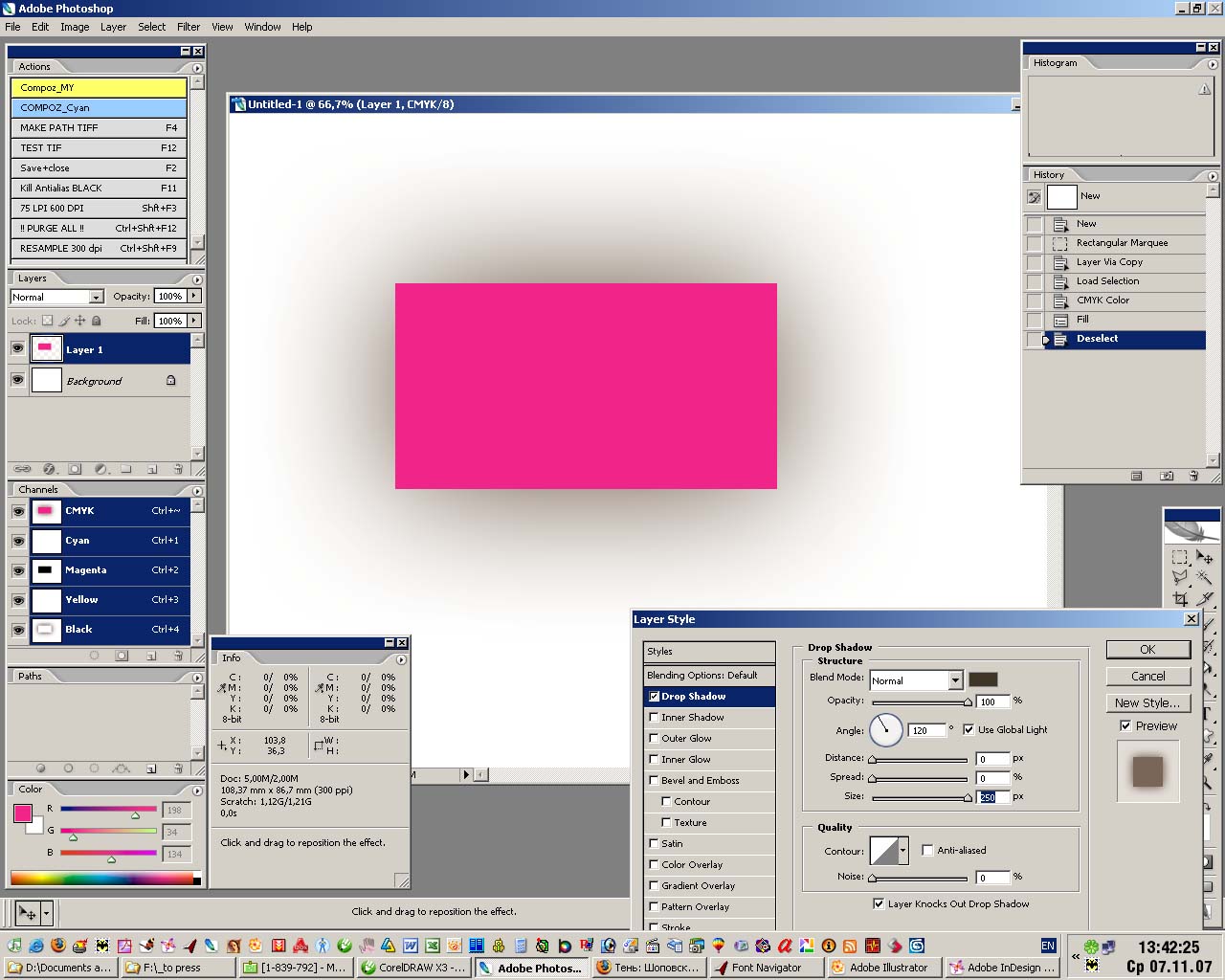Click delete channel trash icon
Viewport: 1225px width, 980px height.
(x=178, y=656)
